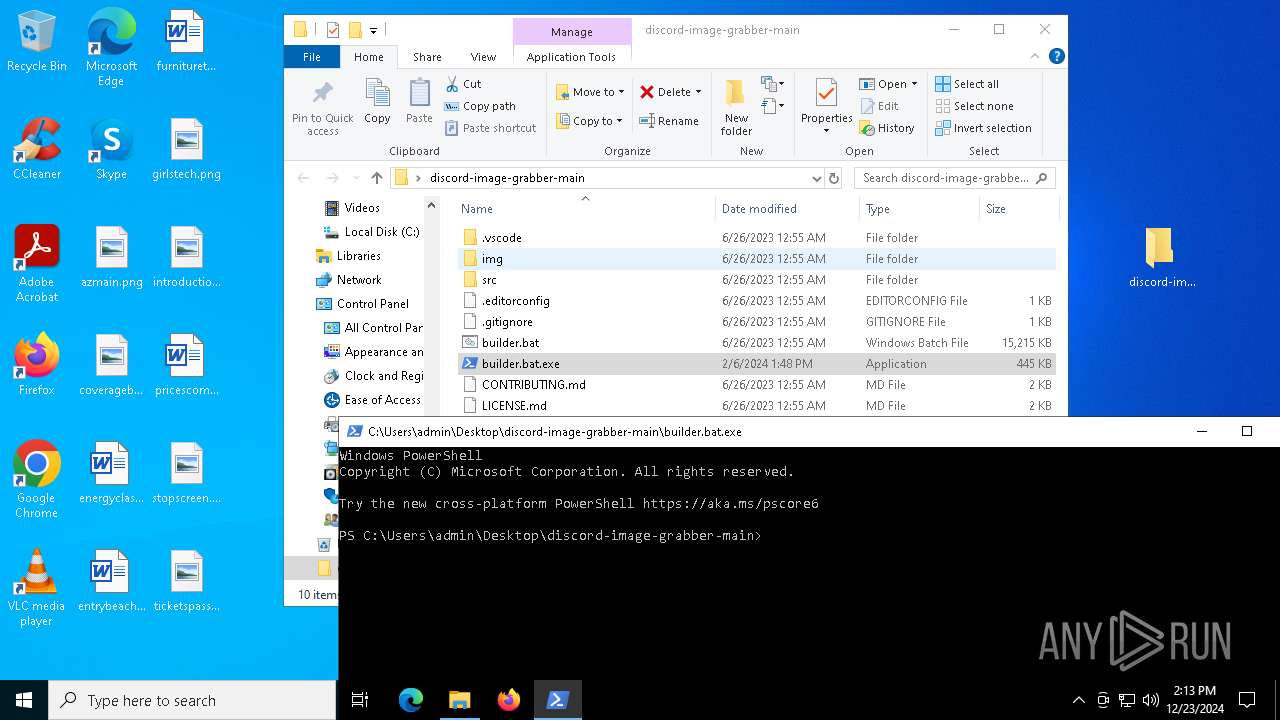Select the .vscode folder row
The width and height of the screenshot is (1280, 720).
(756, 238)
